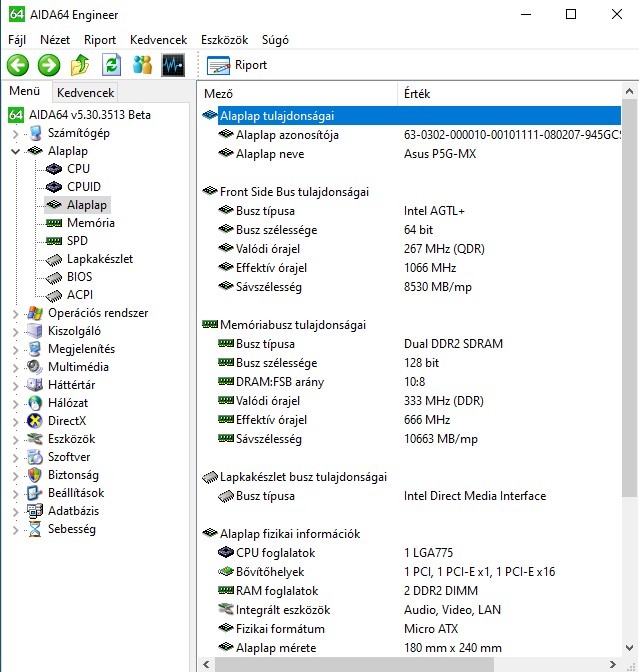Switch to the Menü tab

pos(24,91)
